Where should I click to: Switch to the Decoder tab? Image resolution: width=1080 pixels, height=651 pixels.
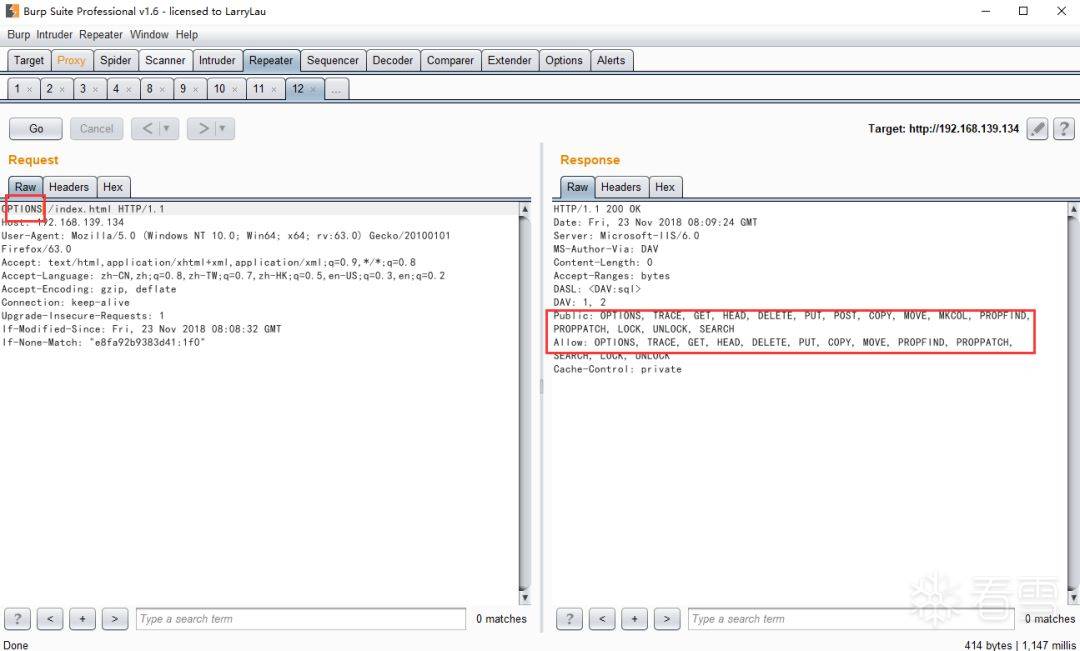[393, 60]
